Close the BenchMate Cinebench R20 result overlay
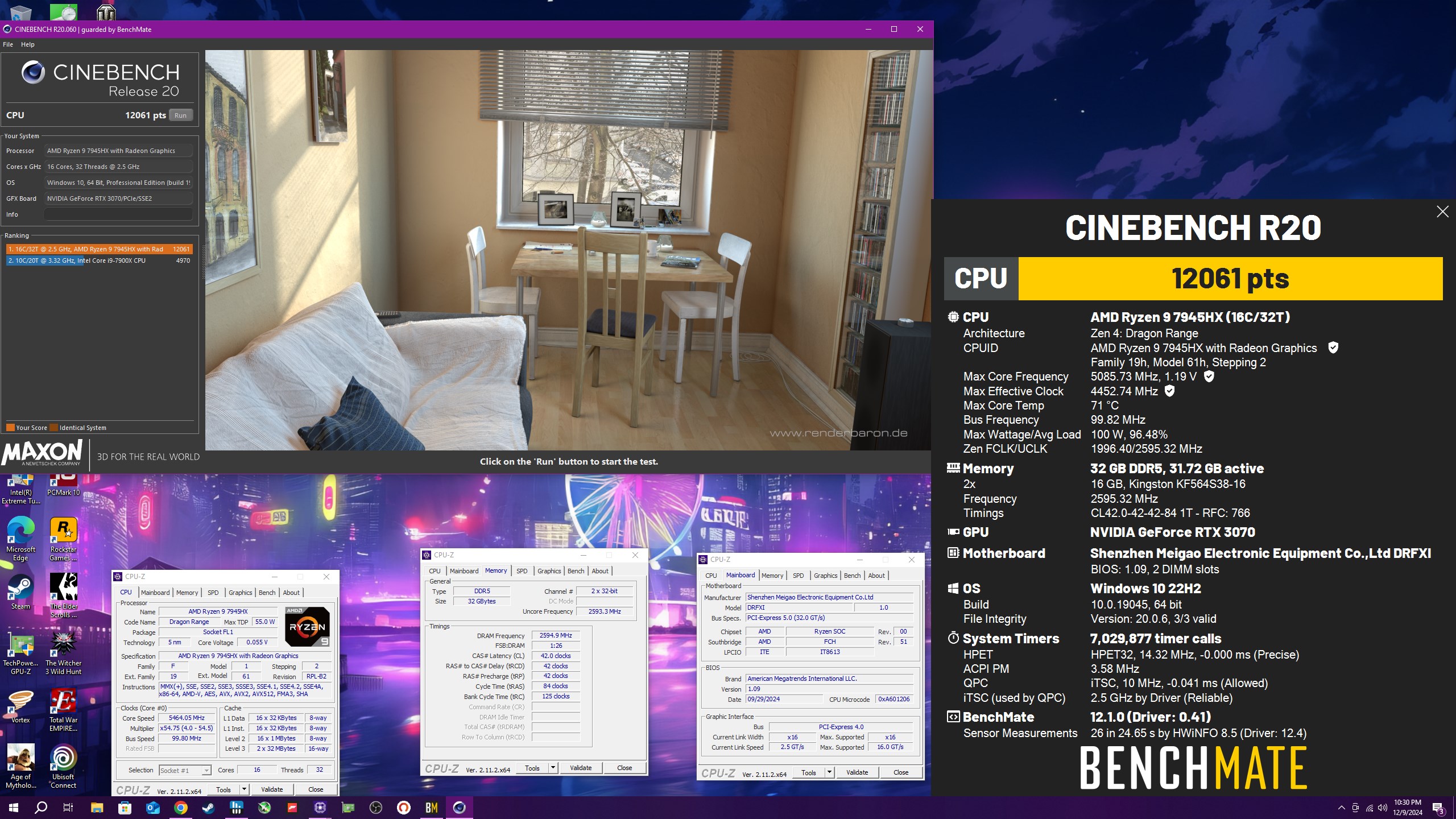Image resolution: width=1456 pixels, height=819 pixels. pyautogui.click(x=1442, y=212)
